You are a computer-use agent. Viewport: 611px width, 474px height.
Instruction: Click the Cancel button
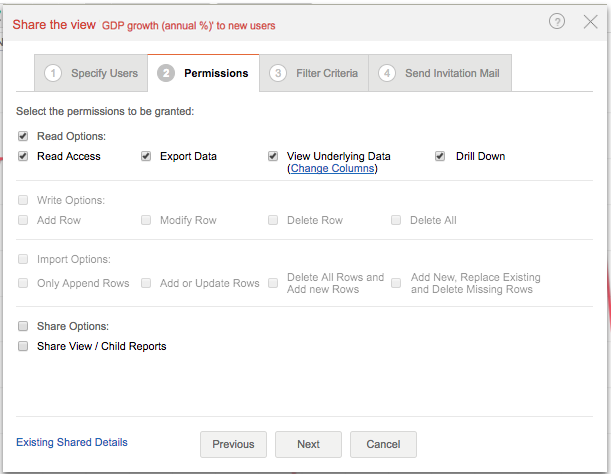[383, 444]
